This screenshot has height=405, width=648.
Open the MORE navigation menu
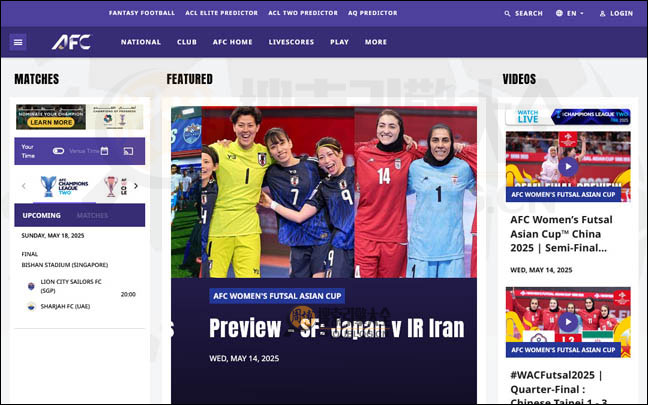(x=376, y=42)
